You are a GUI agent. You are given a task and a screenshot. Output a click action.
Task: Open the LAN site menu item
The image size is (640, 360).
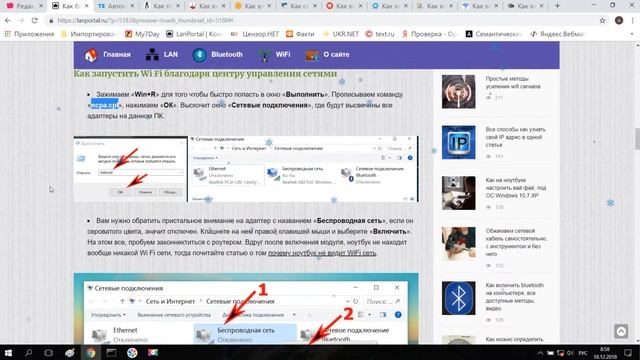pyautogui.click(x=162, y=55)
